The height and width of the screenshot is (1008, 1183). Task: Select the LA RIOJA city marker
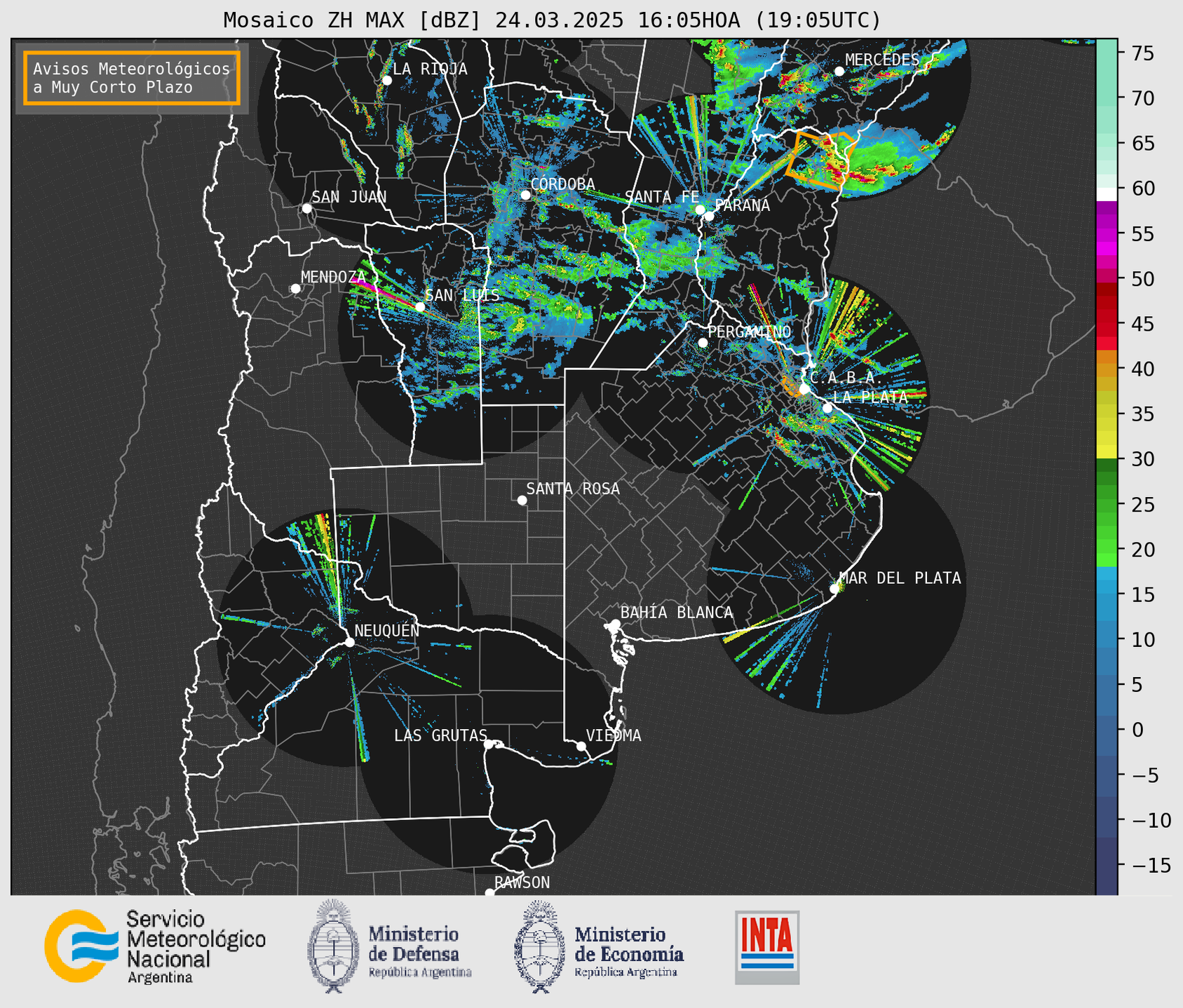click(x=387, y=81)
